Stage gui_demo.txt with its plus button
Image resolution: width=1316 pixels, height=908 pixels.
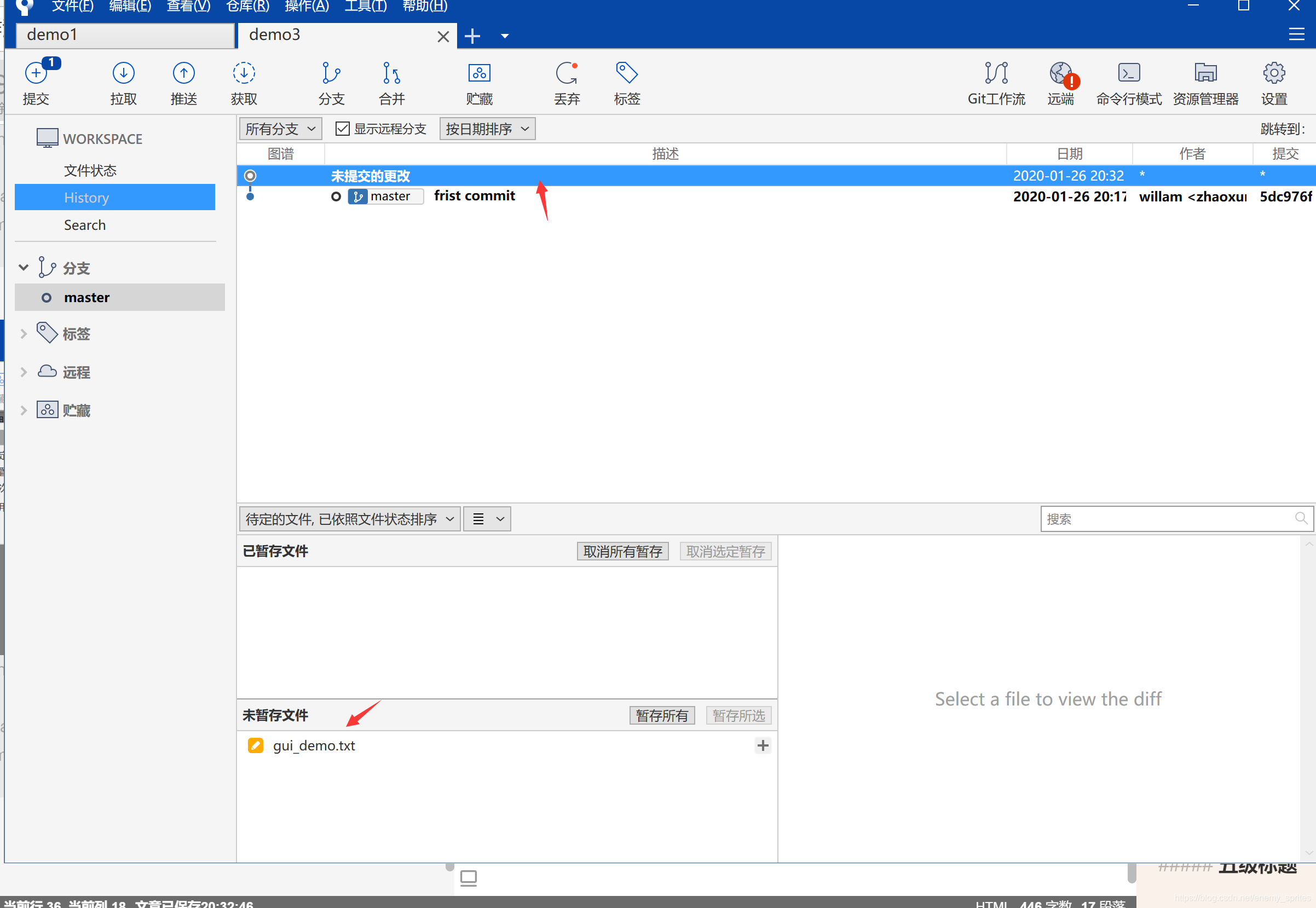point(763,745)
